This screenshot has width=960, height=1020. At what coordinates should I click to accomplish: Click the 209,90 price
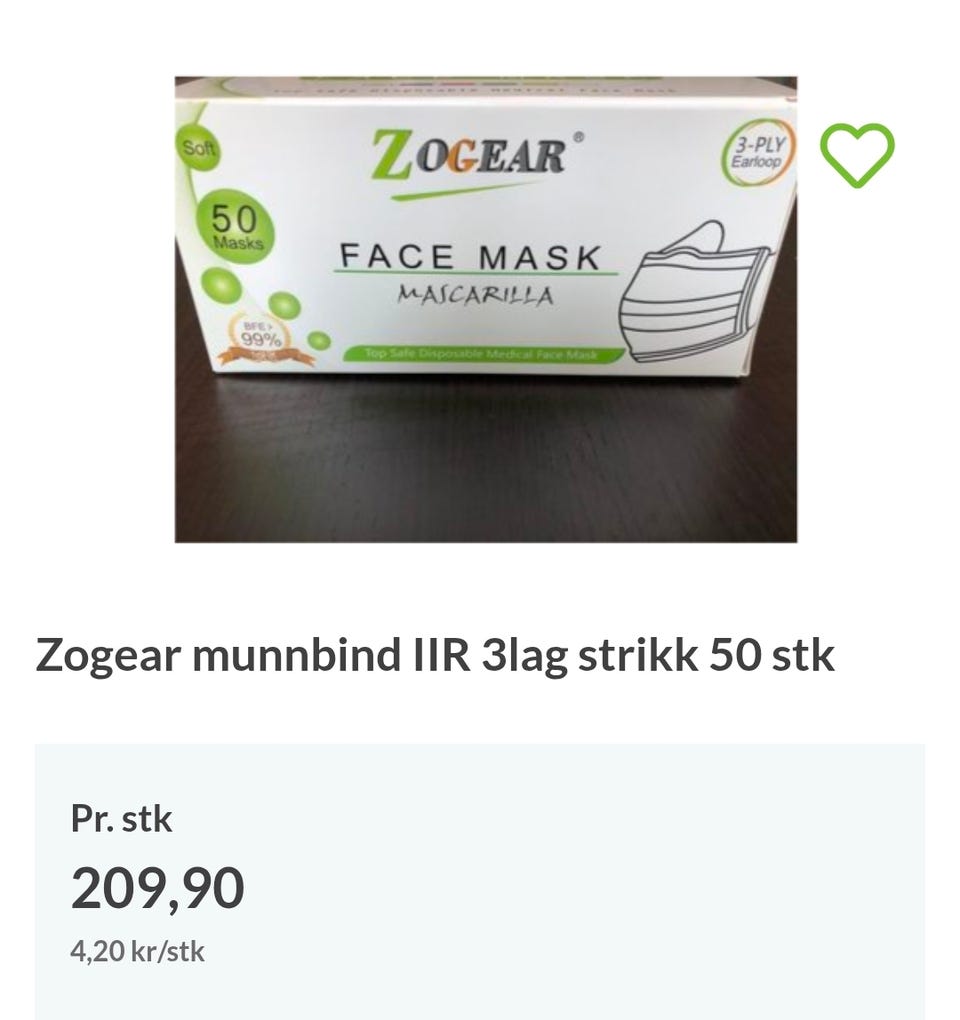(157, 888)
